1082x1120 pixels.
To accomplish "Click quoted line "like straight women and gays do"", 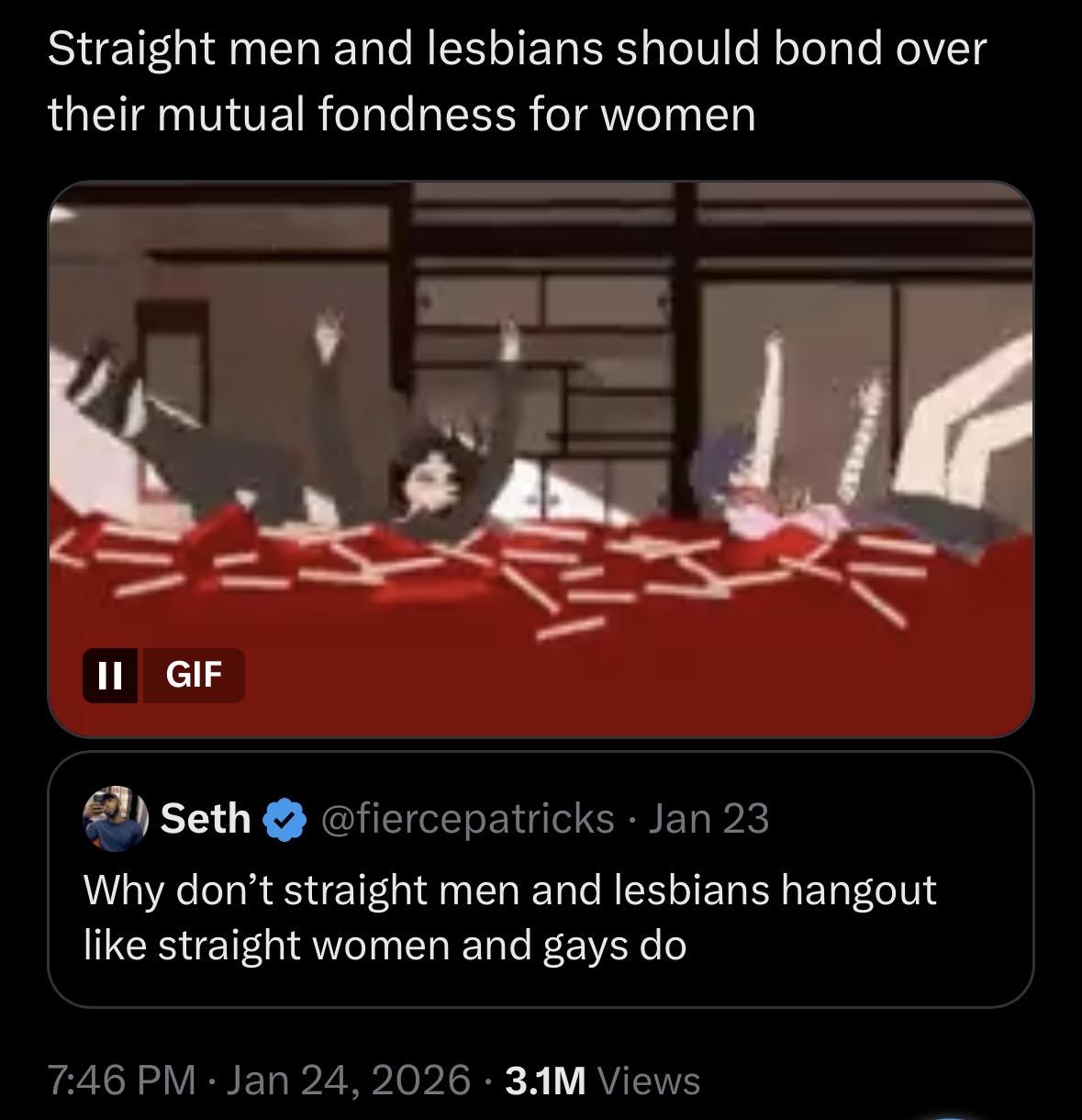I will (x=385, y=946).
